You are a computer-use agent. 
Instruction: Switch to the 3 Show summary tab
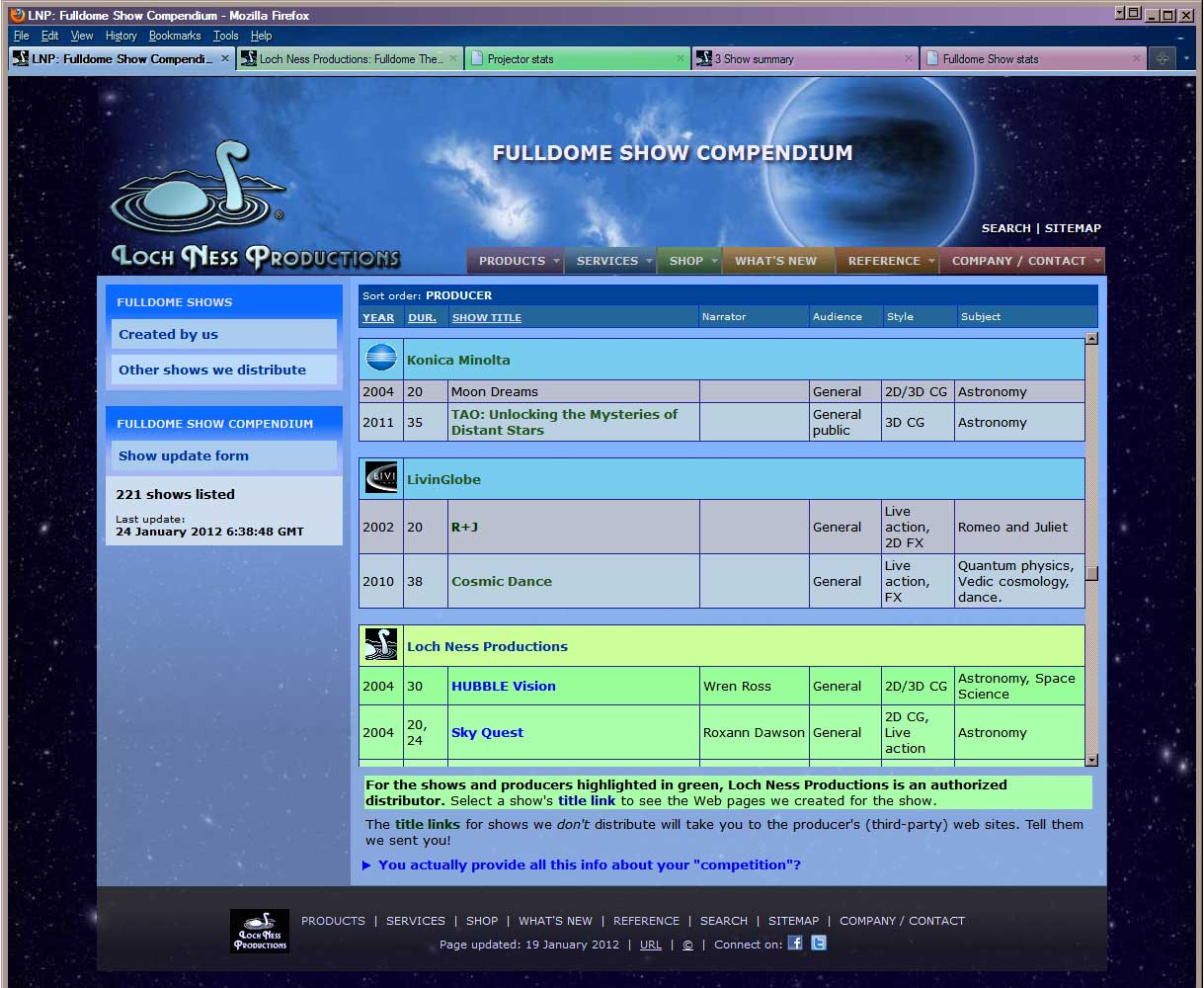tap(804, 58)
